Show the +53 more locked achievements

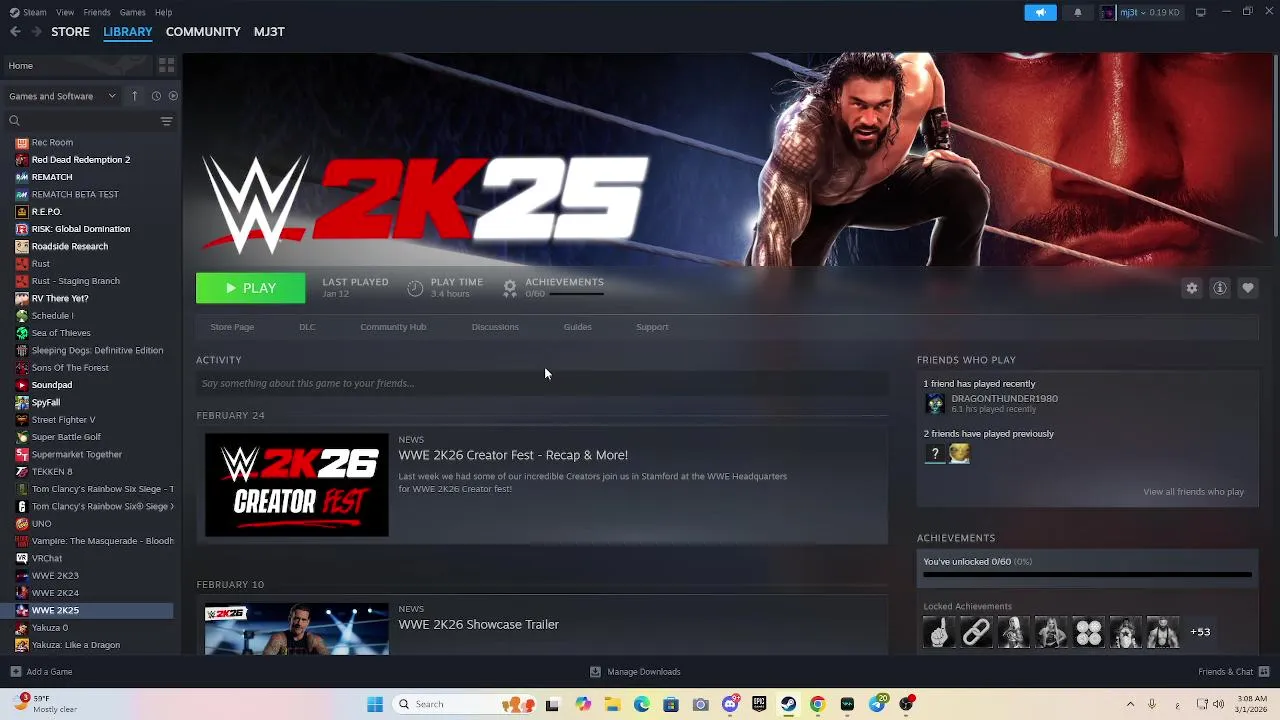point(1200,632)
